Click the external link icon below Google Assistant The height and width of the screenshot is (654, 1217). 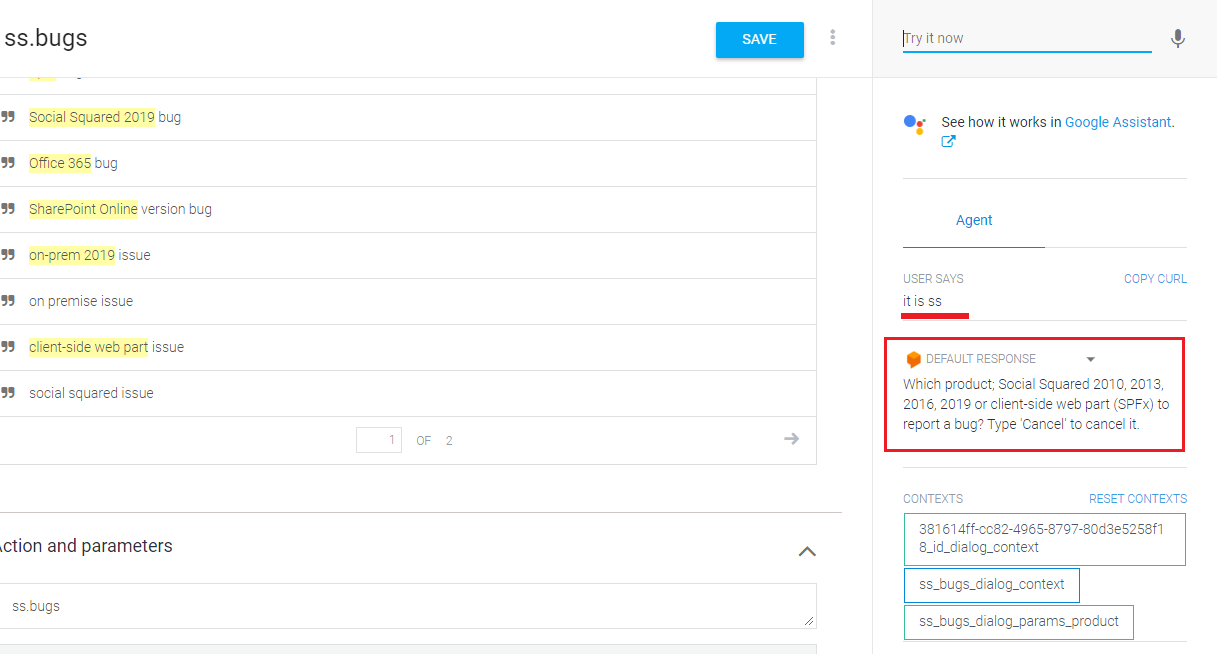coord(948,142)
